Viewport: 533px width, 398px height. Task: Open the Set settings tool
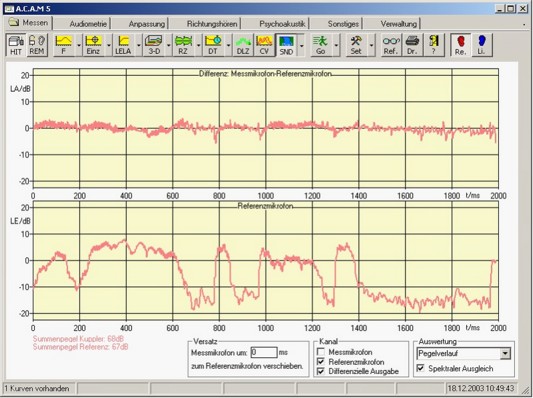[356, 45]
